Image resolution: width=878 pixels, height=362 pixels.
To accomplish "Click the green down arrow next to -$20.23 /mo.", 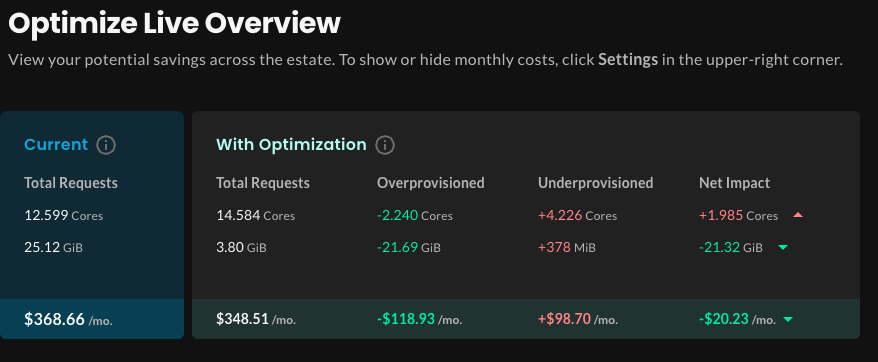I will pyautogui.click(x=788, y=319).
